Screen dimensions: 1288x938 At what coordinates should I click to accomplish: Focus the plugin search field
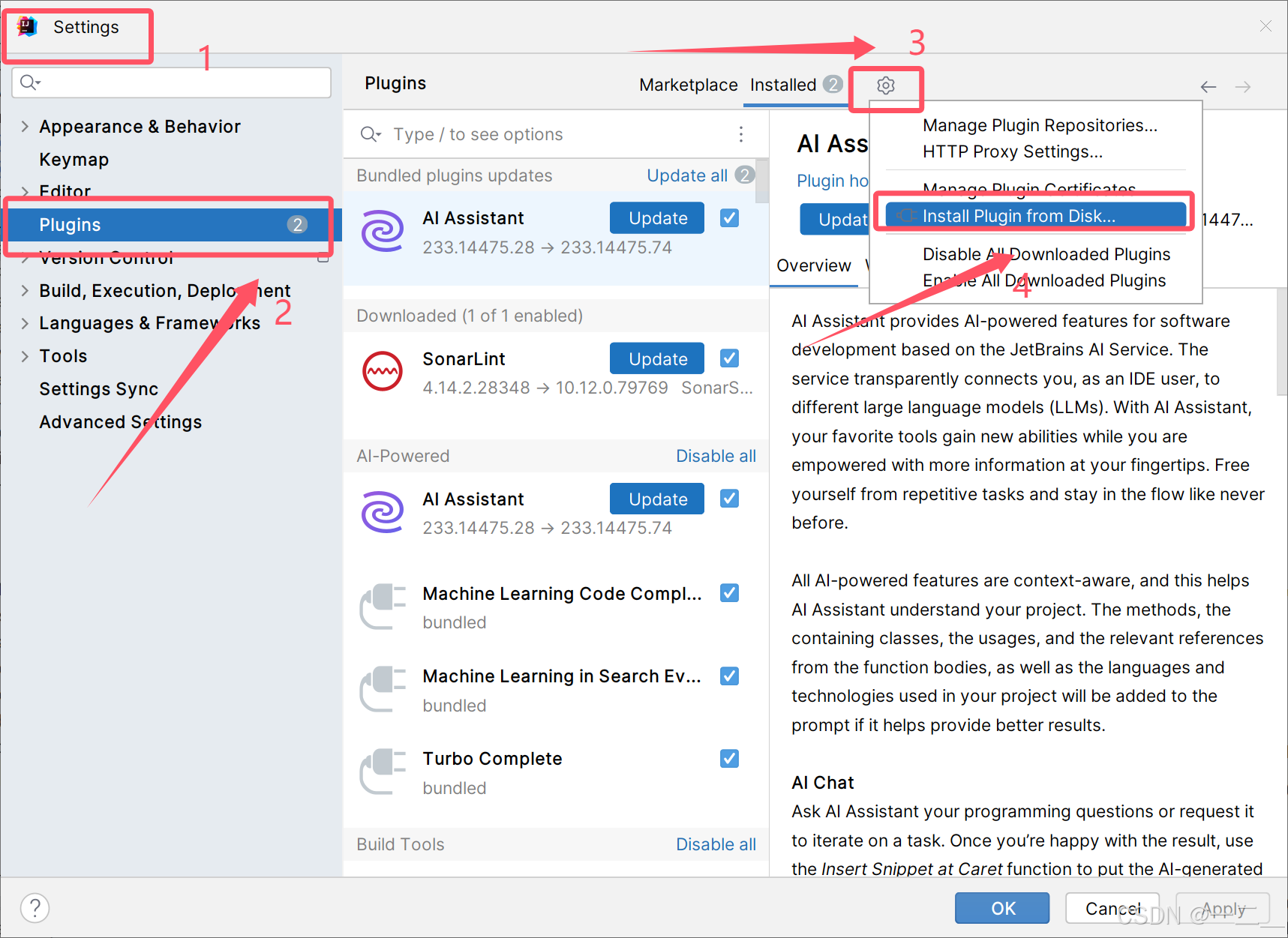[x=555, y=134]
